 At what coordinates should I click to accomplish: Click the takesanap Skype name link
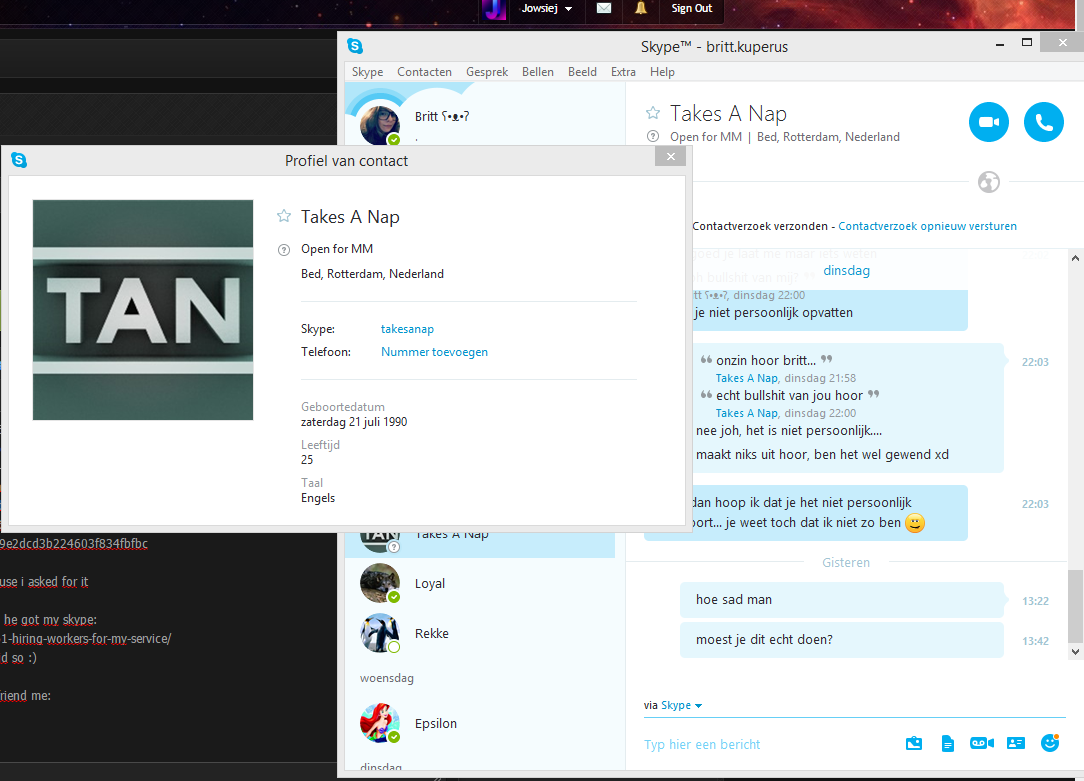[x=407, y=329]
